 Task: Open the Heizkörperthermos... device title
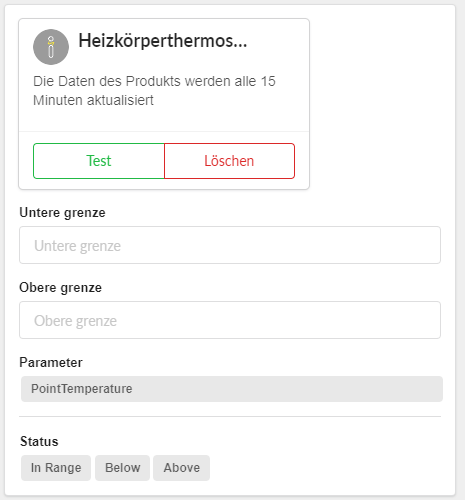163,41
